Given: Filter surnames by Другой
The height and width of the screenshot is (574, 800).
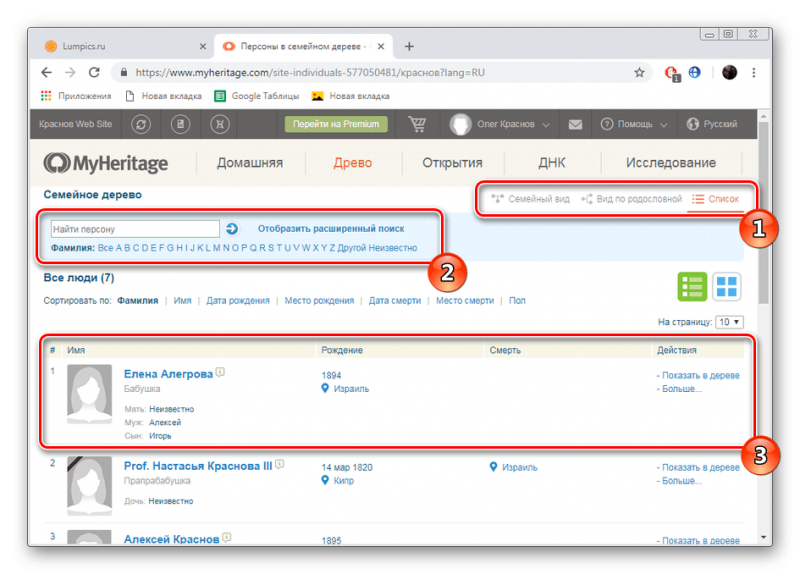Looking at the screenshot, I should (x=352, y=248).
